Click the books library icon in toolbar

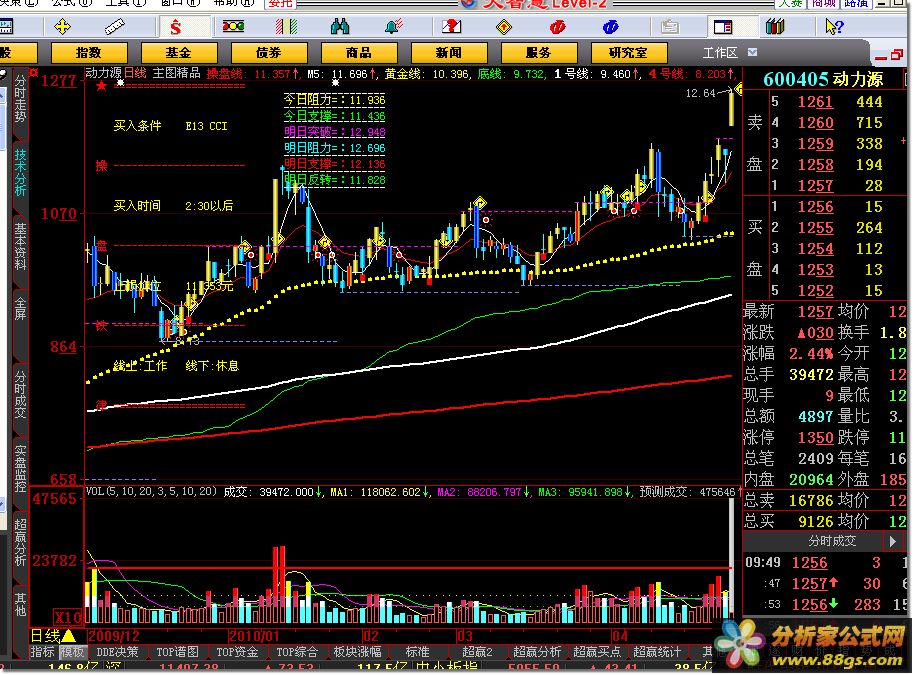coord(774,26)
